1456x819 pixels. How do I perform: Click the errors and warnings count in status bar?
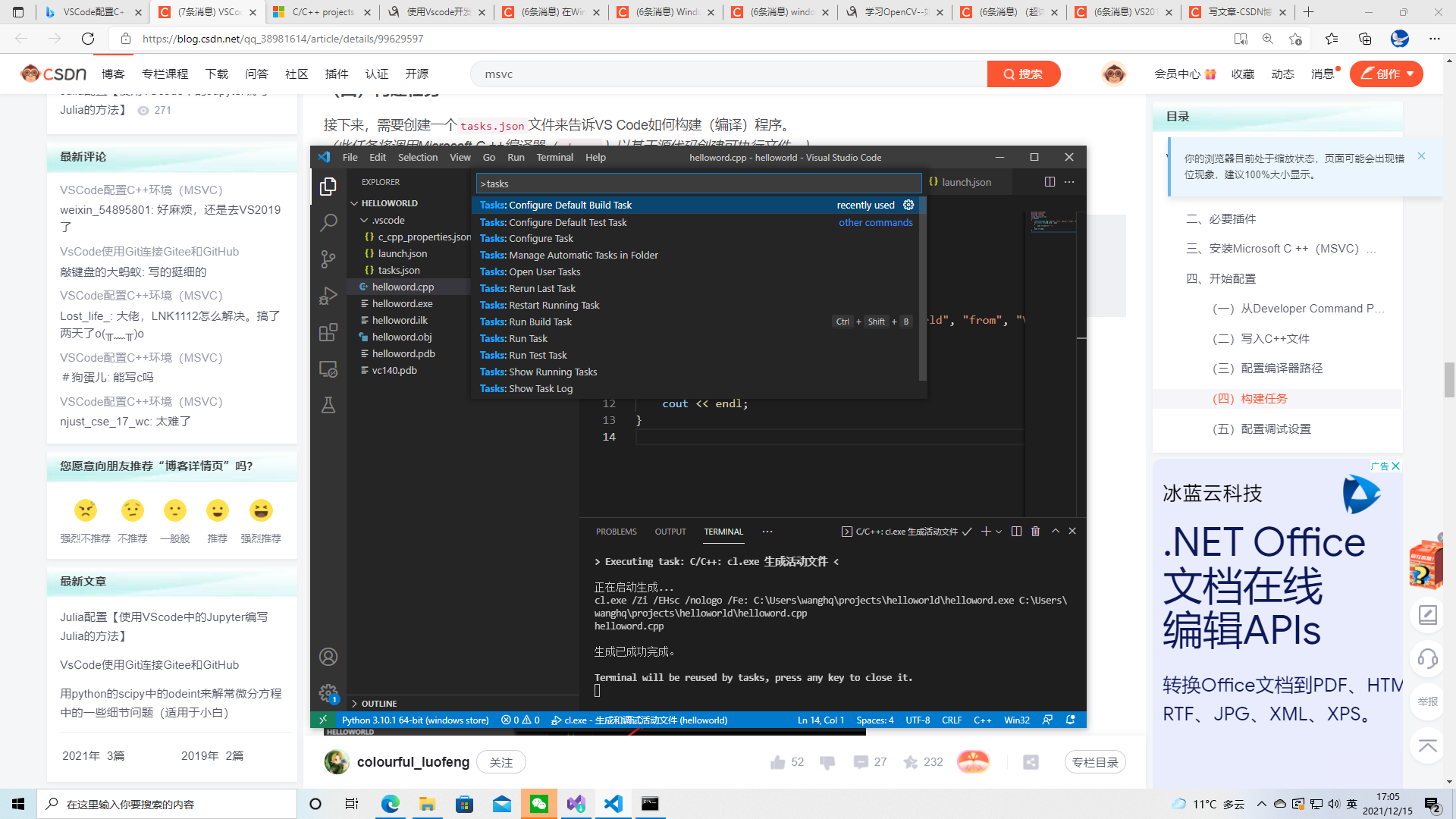520,720
